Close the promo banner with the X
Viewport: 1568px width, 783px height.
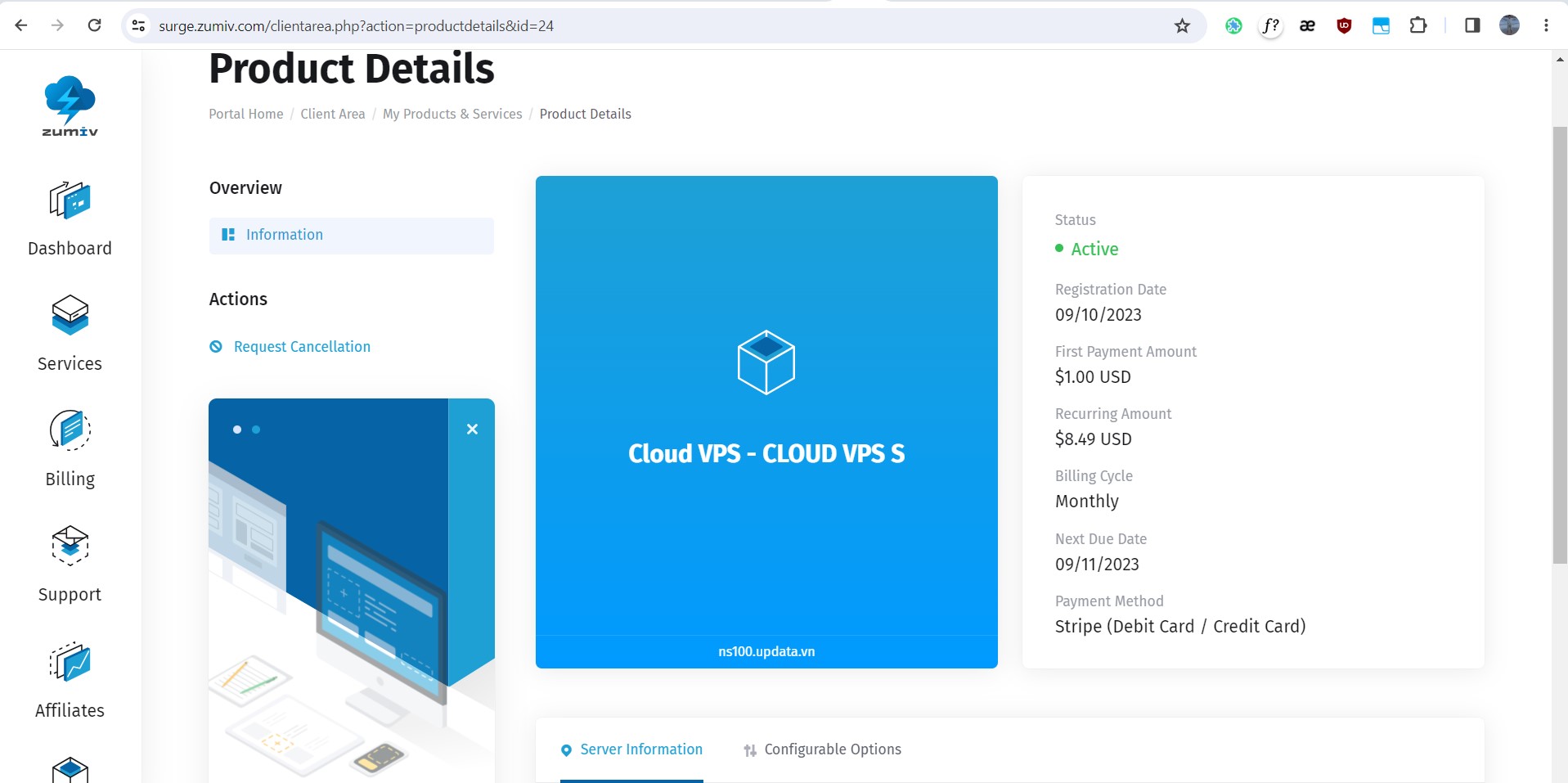coord(472,429)
